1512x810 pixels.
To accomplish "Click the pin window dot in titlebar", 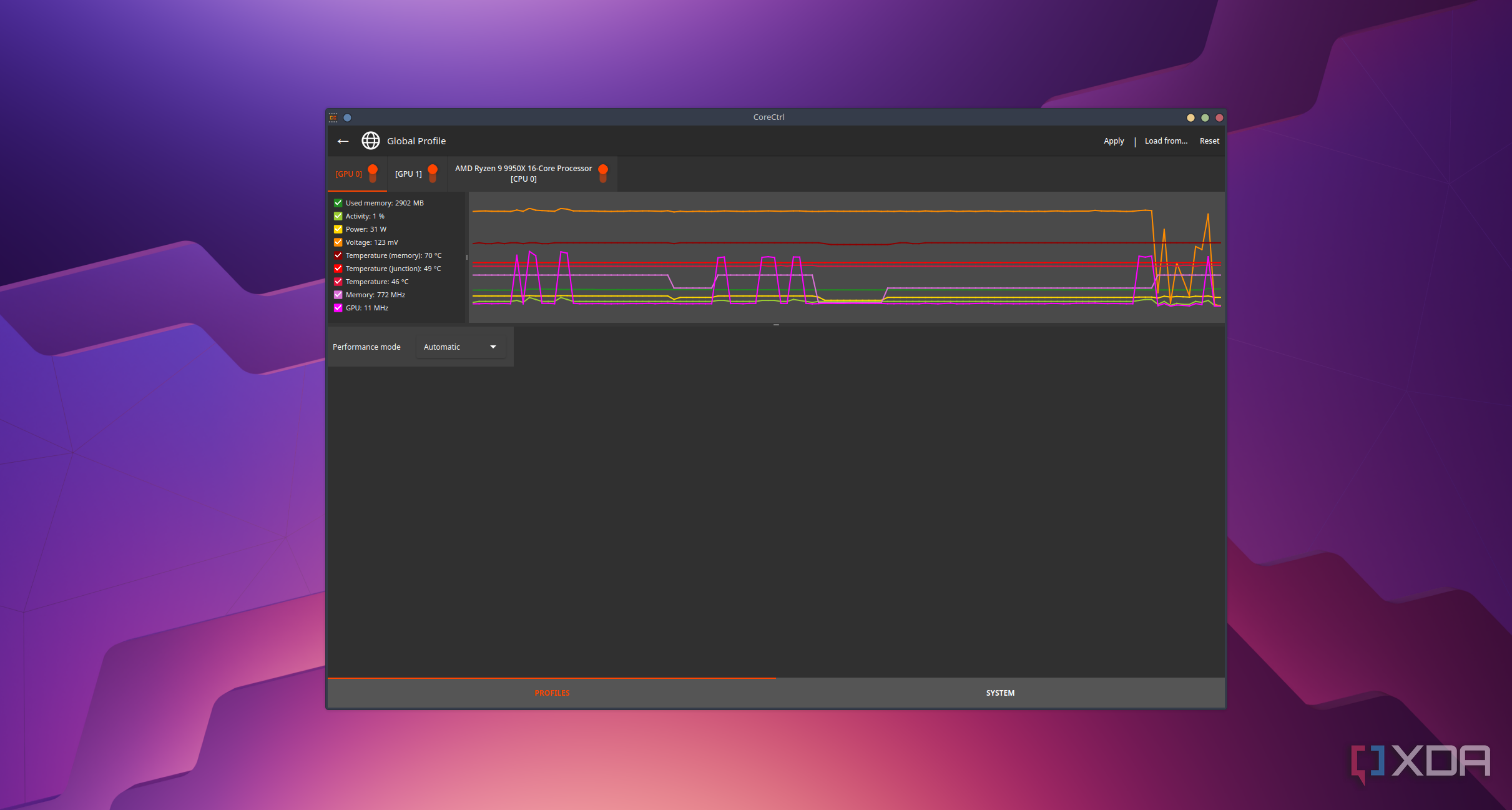I will (348, 117).
